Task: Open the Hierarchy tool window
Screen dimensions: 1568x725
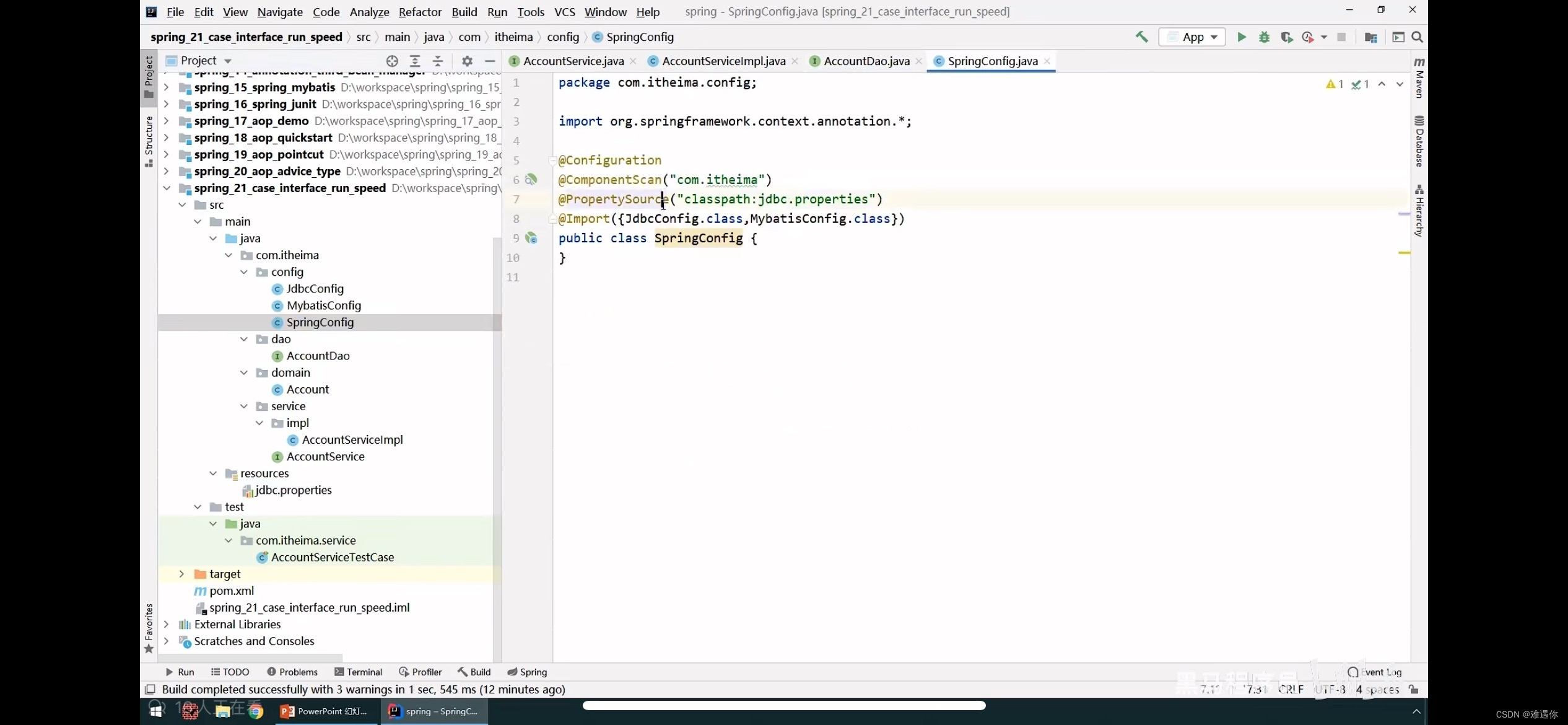Action: click(1419, 211)
